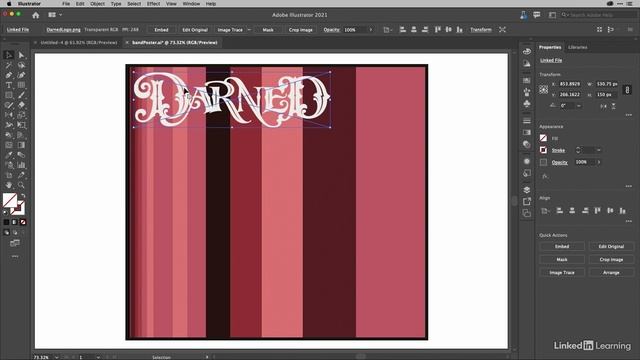Open the Stroke panel icon in dock

point(527,121)
